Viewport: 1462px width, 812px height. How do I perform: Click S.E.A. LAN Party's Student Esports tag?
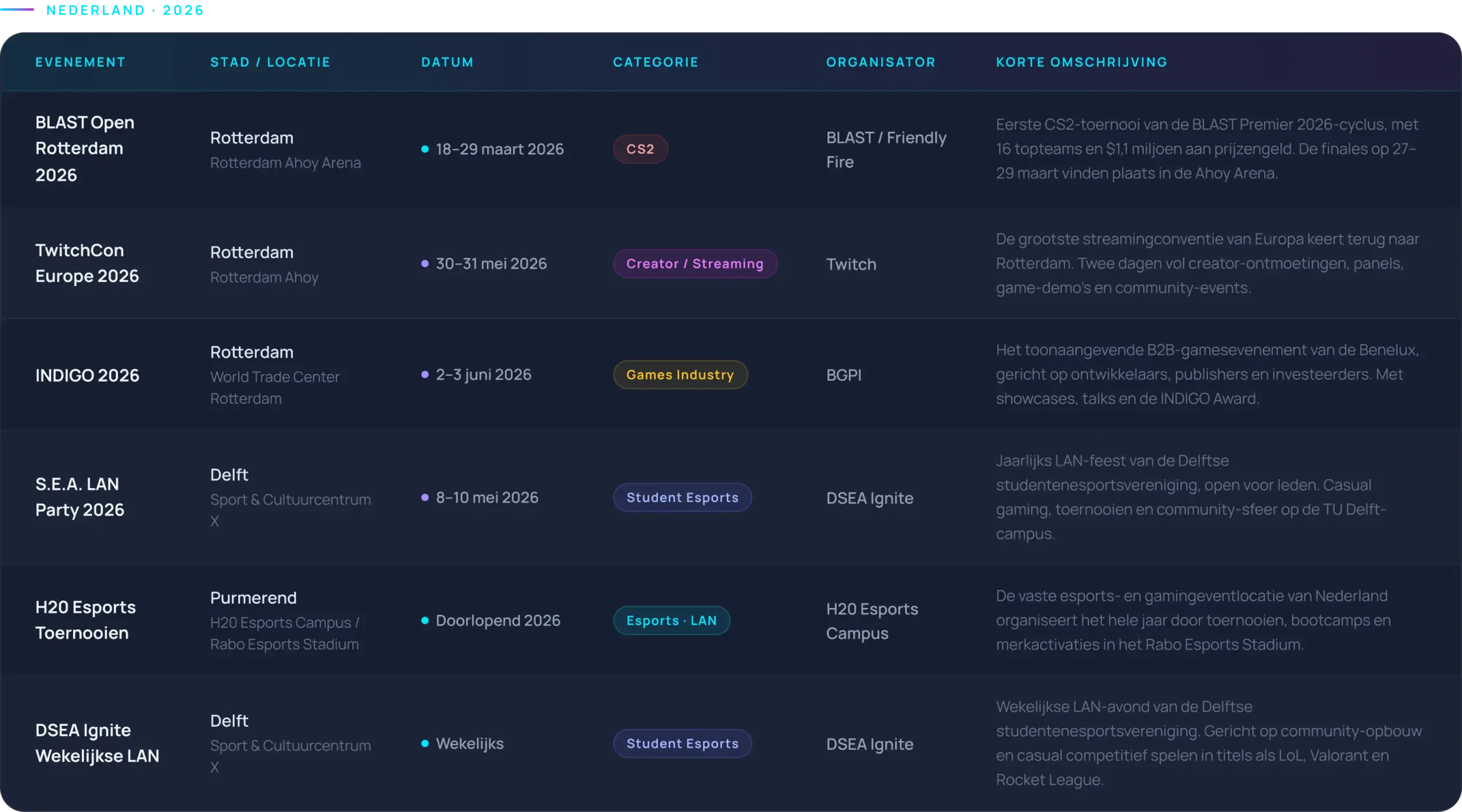coord(682,497)
